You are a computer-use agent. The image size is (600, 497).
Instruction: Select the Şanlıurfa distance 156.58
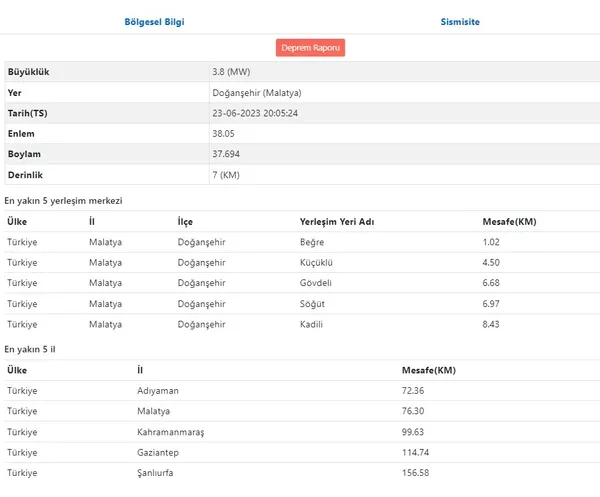(x=415, y=473)
